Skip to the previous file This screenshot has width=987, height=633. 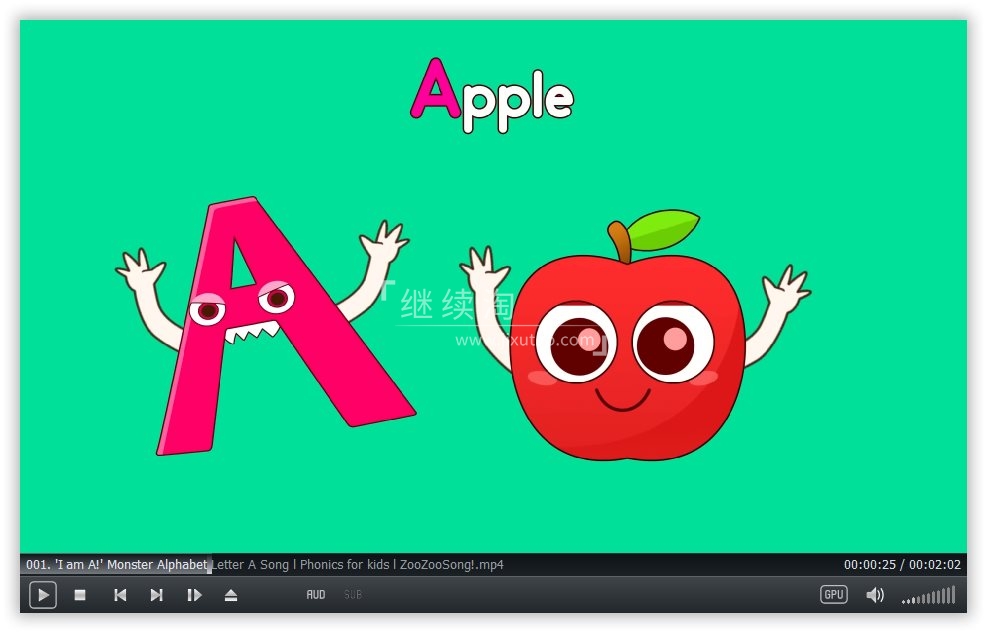(120, 595)
